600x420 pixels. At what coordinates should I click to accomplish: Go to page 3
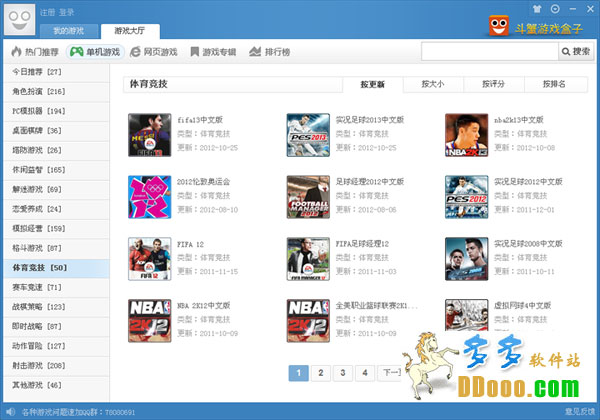(x=343, y=373)
